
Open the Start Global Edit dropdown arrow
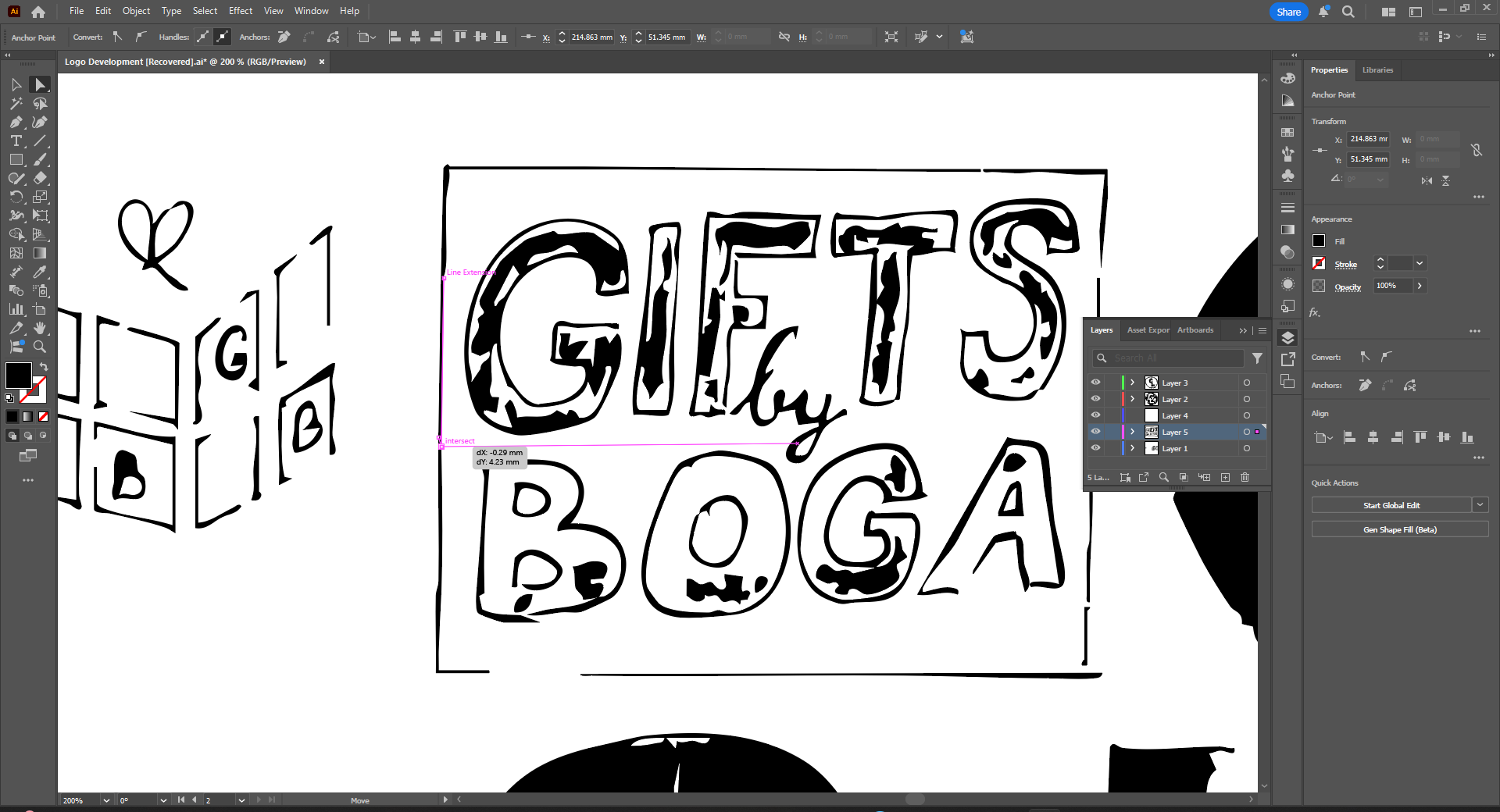[x=1480, y=505]
